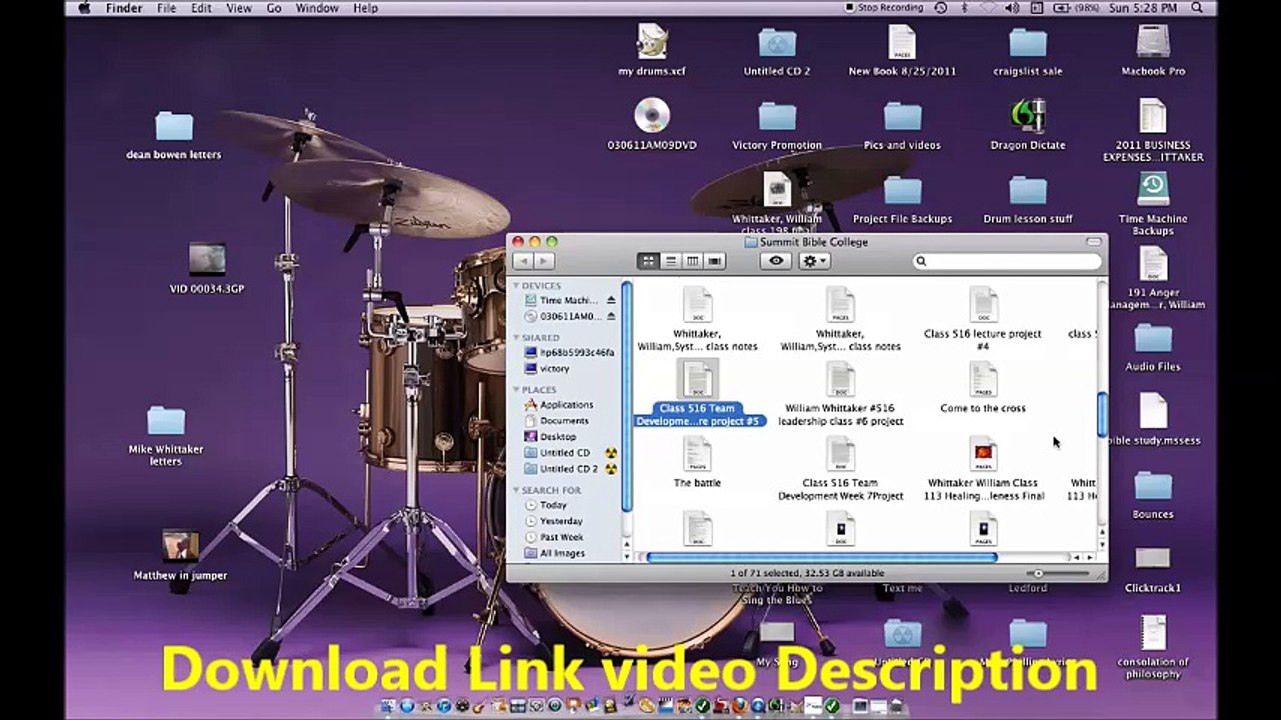Select Class 516 lecture project #4 file
This screenshot has width=1281, height=720.
click(983, 318)
